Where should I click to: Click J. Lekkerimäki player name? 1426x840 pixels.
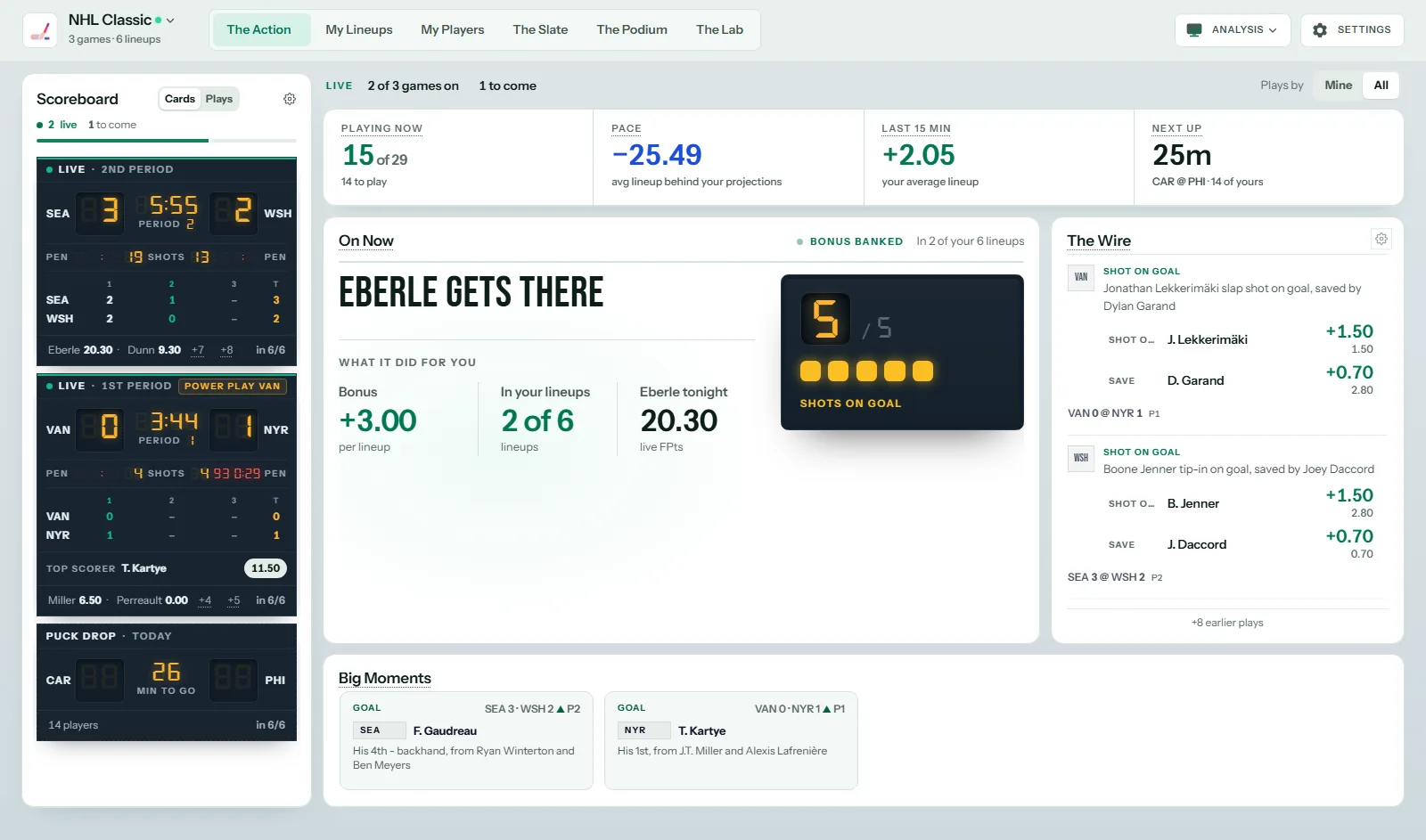click(1207, 339)
